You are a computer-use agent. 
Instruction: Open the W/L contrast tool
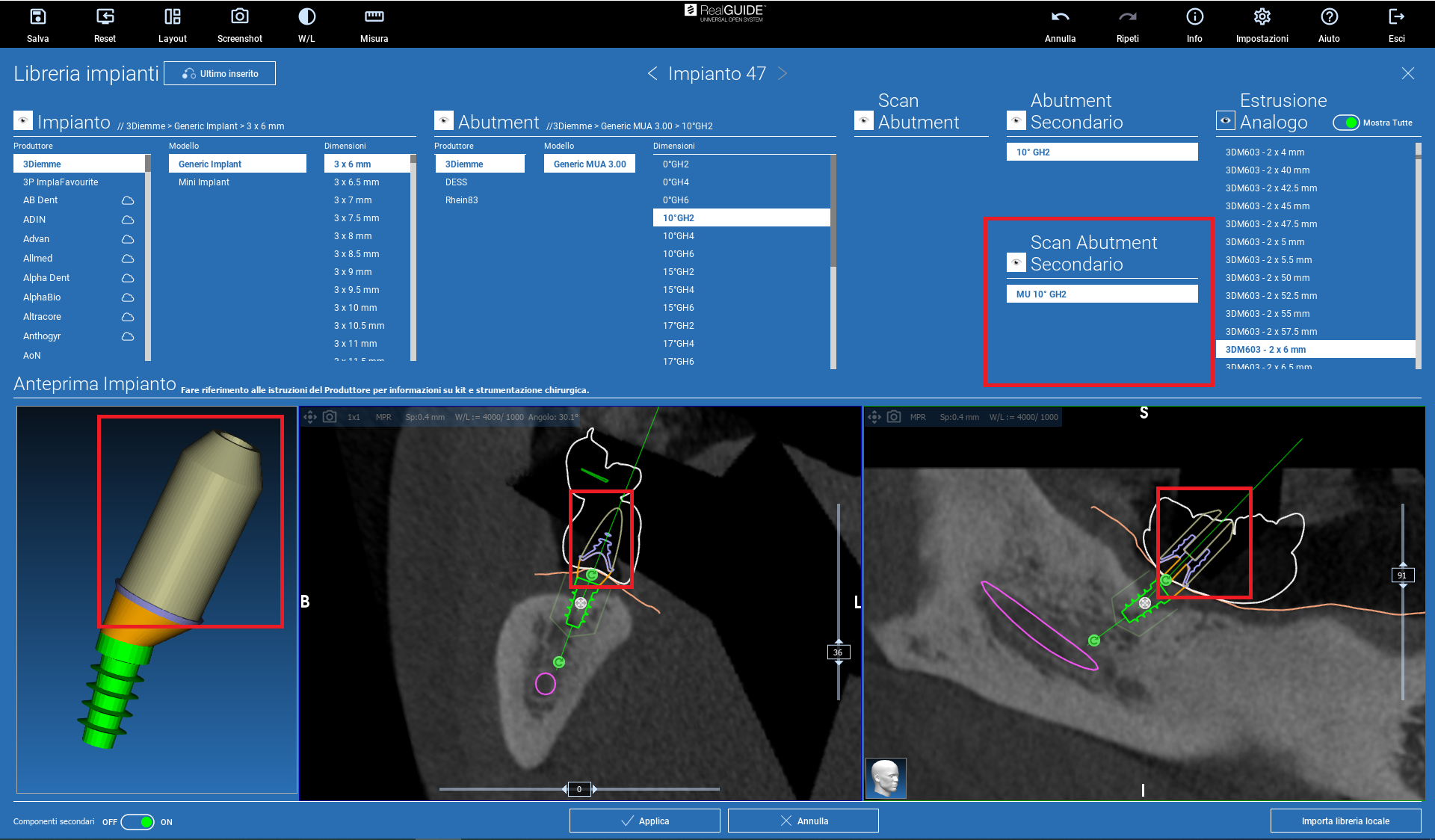[306, 17]
